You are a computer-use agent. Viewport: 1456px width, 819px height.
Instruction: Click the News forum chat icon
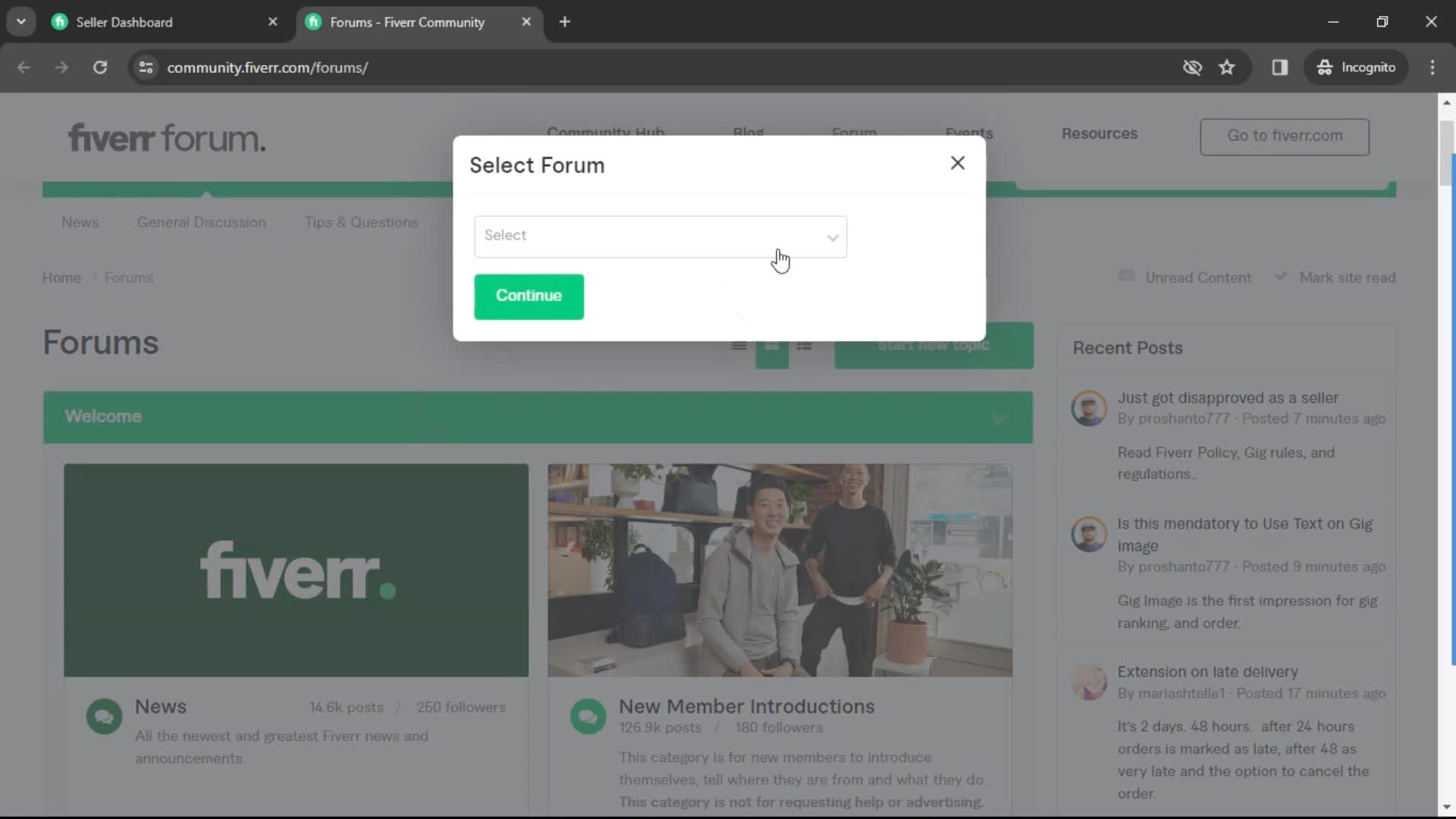(105, 717)
